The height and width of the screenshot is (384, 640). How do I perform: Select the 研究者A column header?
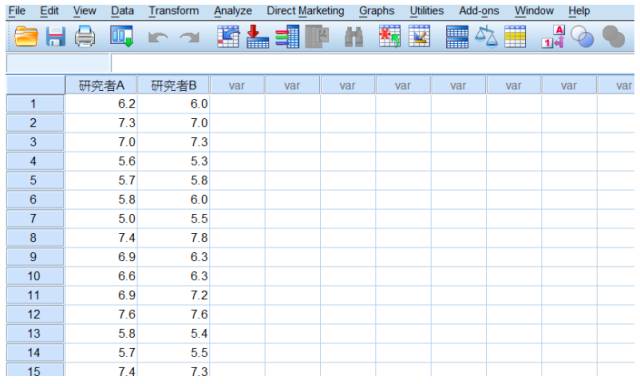[101, 85]
